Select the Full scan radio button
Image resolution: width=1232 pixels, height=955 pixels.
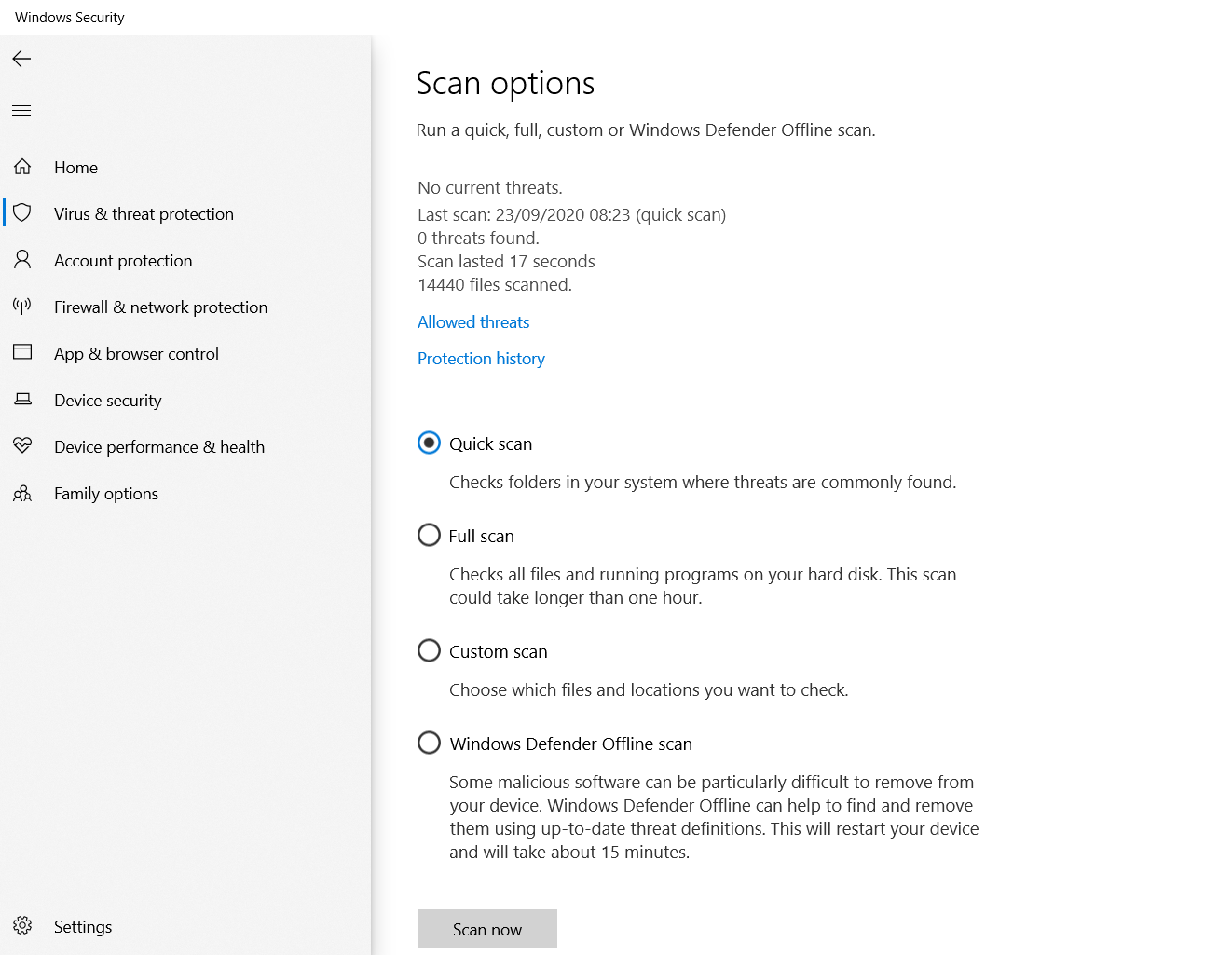coord(429,535)
